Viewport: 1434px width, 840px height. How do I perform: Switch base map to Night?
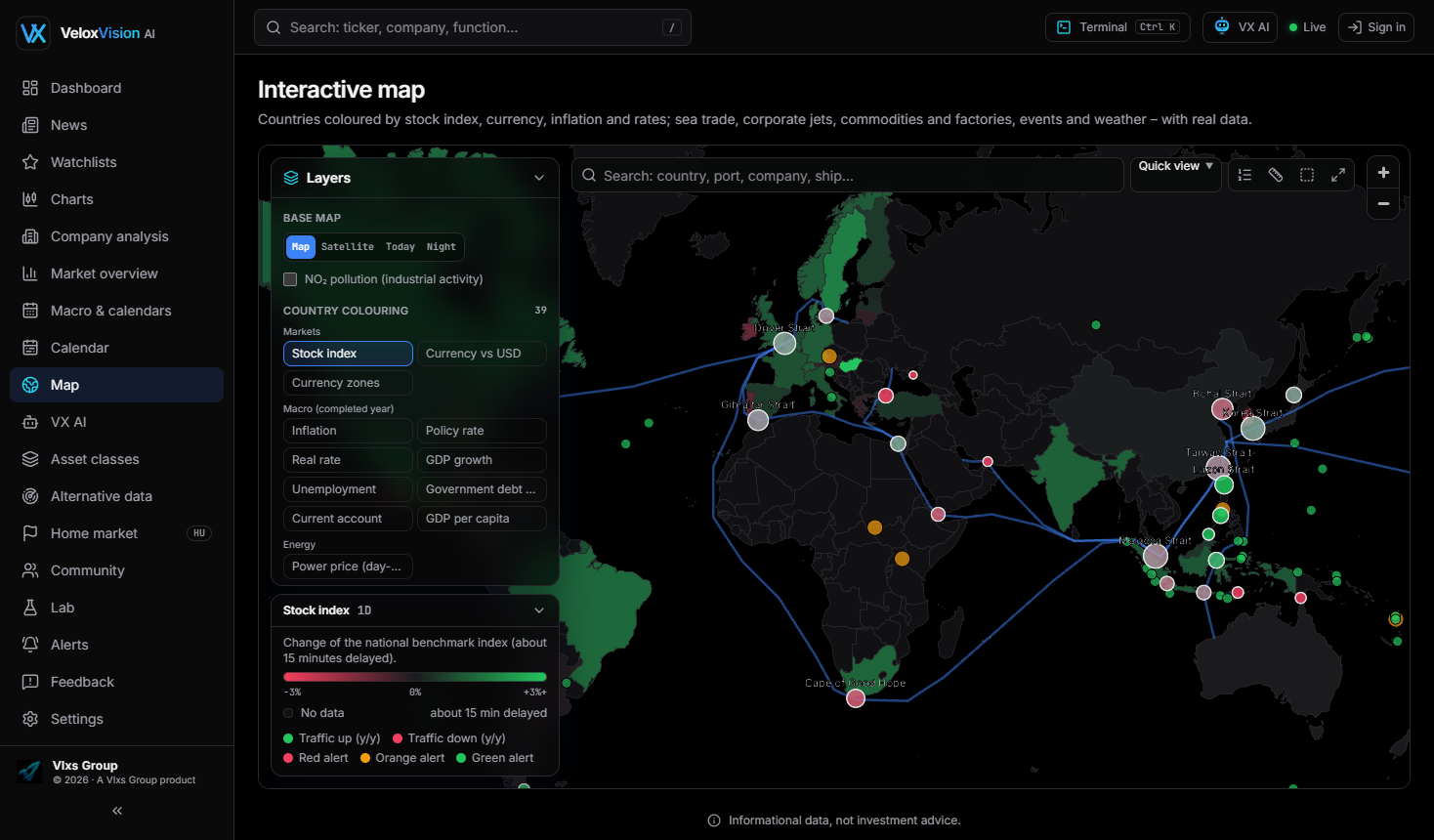[442, 247]
